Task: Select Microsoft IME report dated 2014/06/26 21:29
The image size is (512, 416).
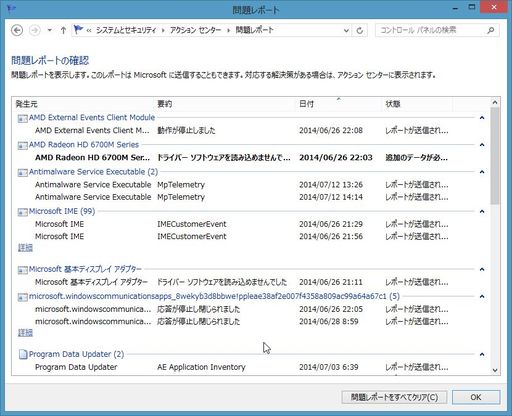Action: pos(242,224)
